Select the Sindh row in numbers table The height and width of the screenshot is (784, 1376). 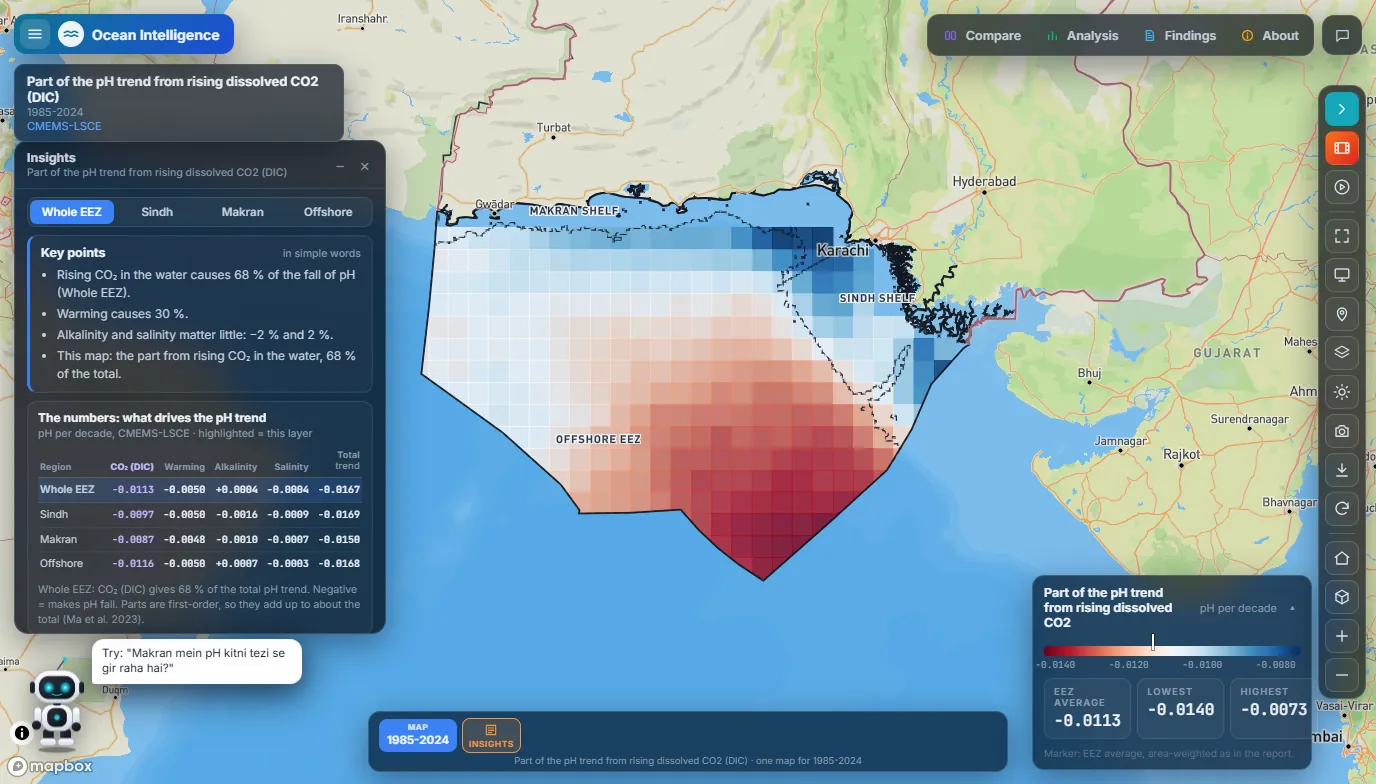pyautogui.click(x=199, y=514)
